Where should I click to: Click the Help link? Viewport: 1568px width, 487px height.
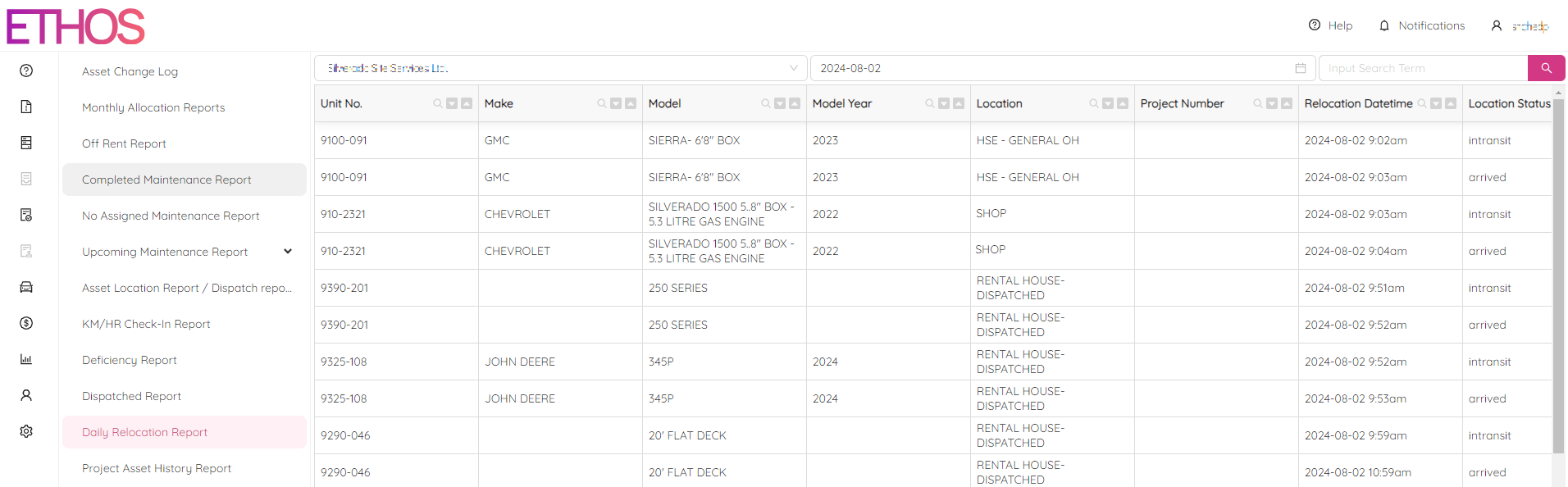pos(1330,25)
